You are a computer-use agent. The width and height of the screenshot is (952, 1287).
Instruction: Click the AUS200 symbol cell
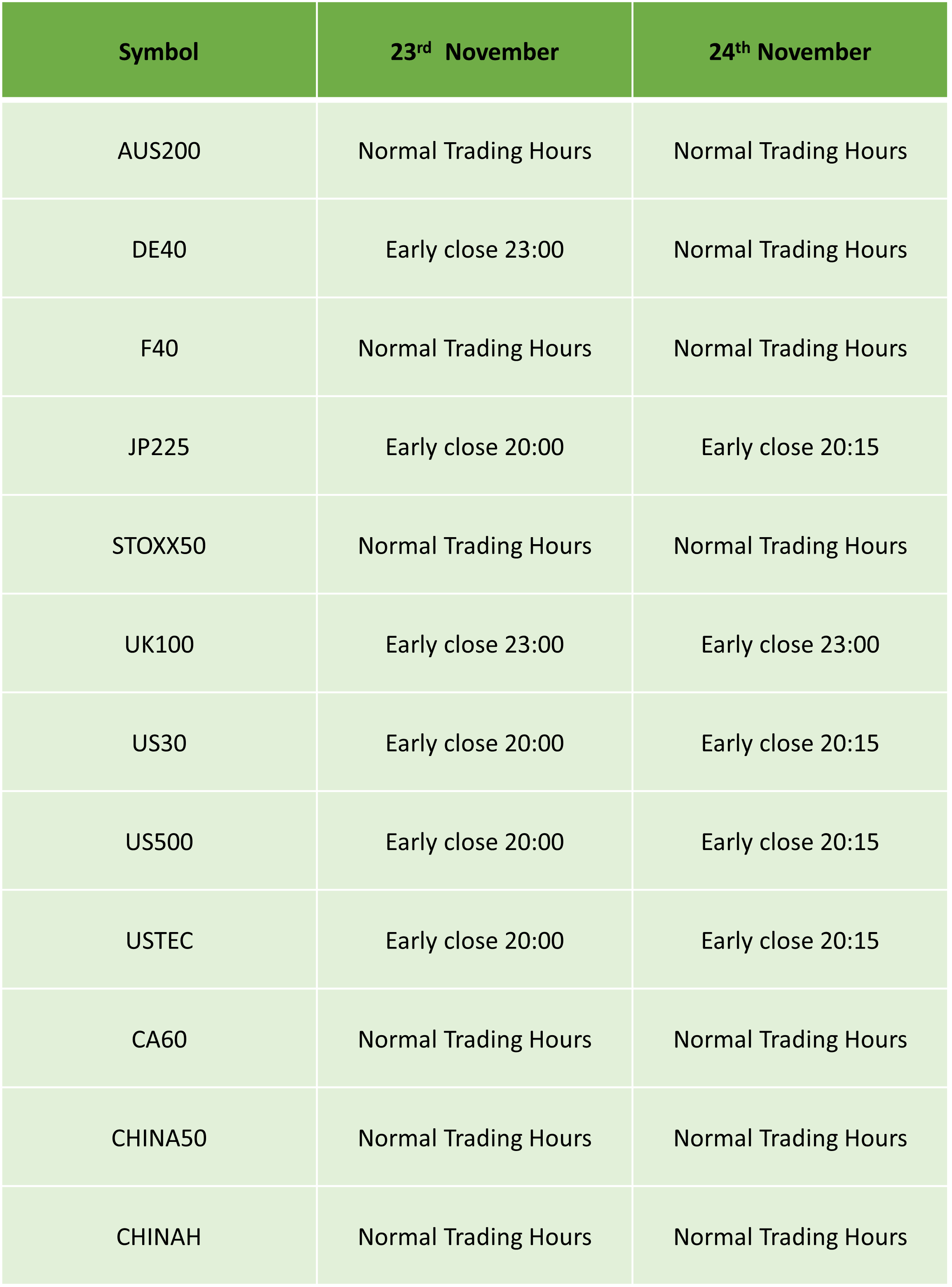click(x=159, y=151)
